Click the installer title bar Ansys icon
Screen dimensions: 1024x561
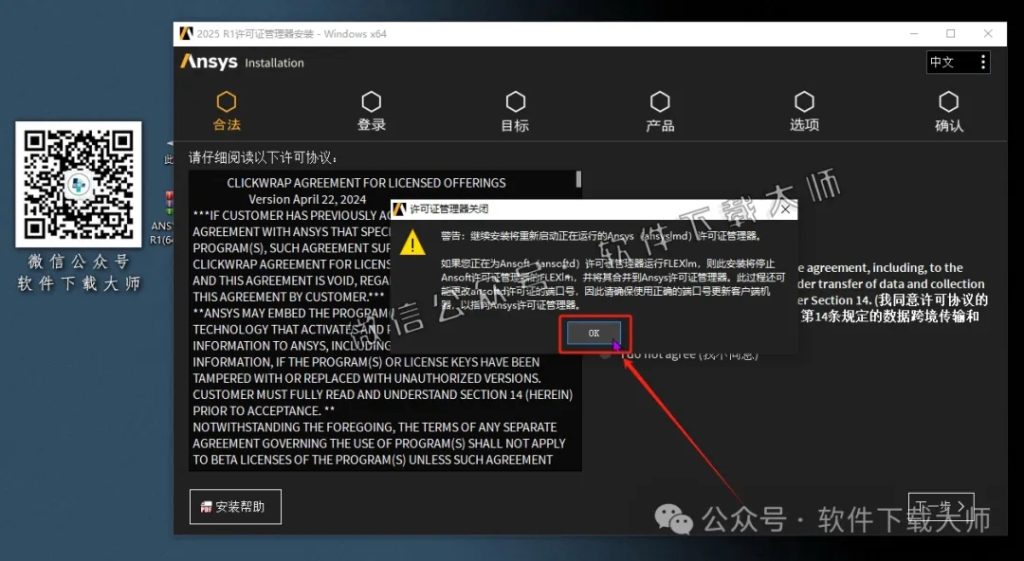186,33
